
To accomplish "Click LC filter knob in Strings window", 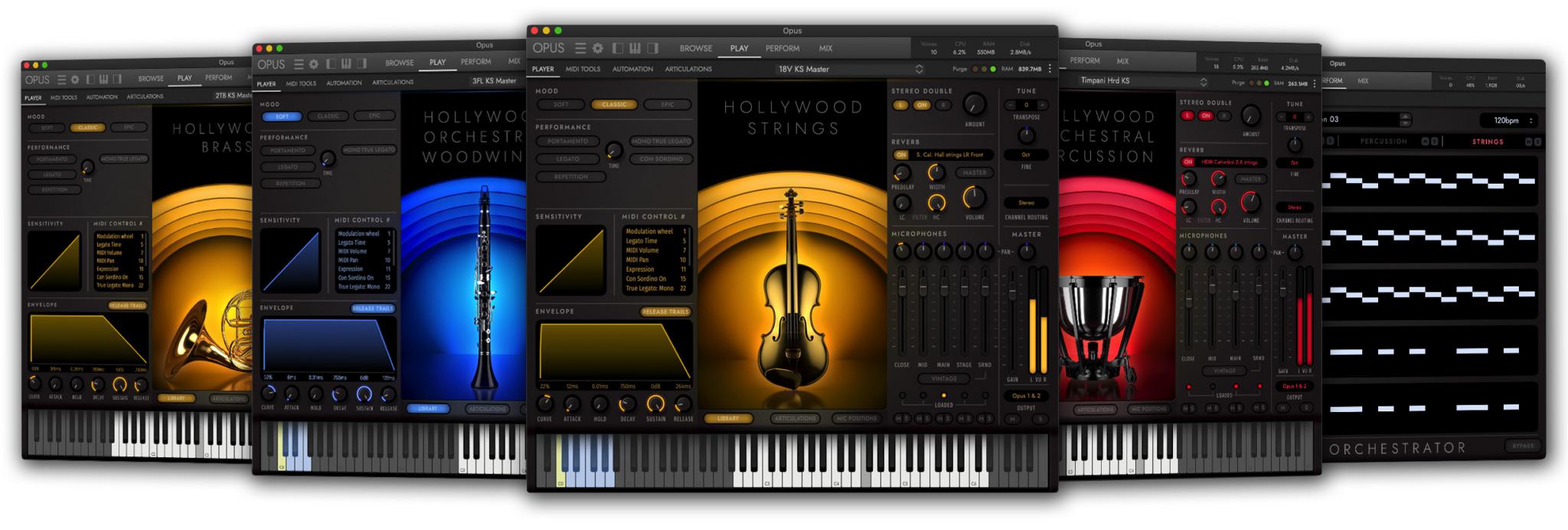I will 903,203.
